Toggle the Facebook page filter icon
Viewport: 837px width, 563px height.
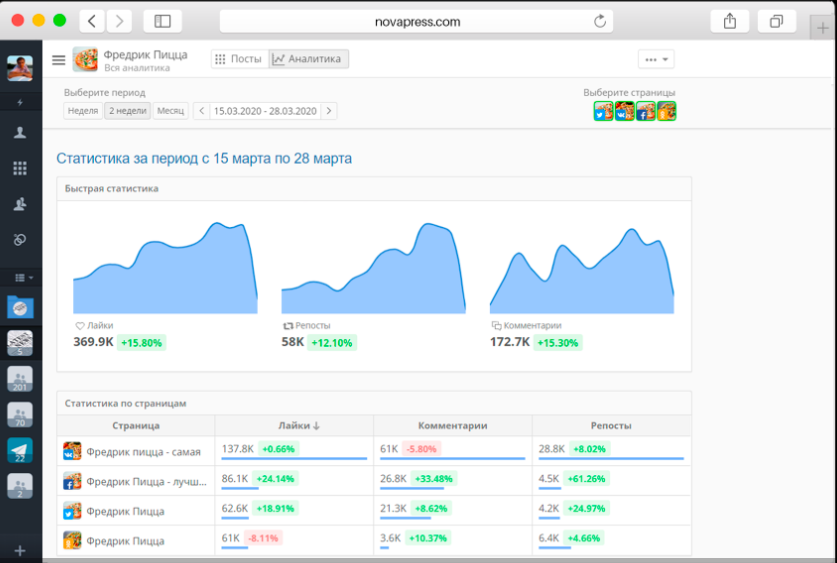click(645, 111)
